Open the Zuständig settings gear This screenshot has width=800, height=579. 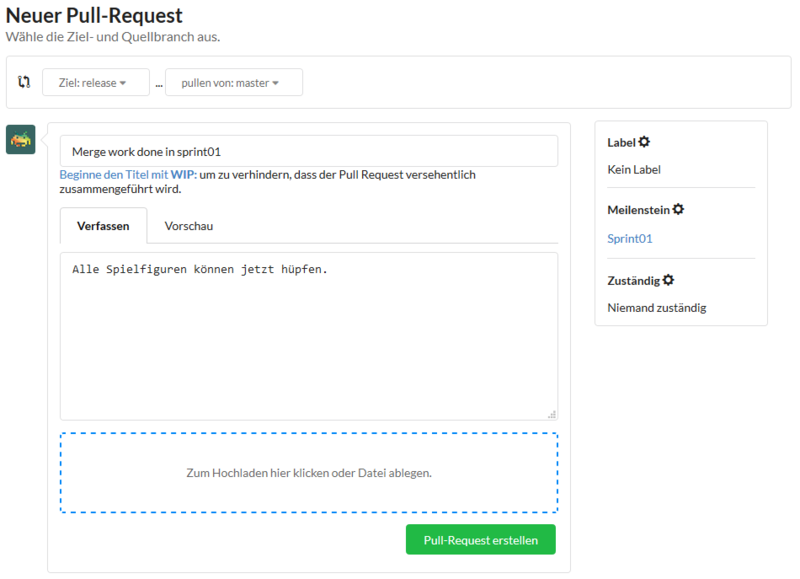667,278
